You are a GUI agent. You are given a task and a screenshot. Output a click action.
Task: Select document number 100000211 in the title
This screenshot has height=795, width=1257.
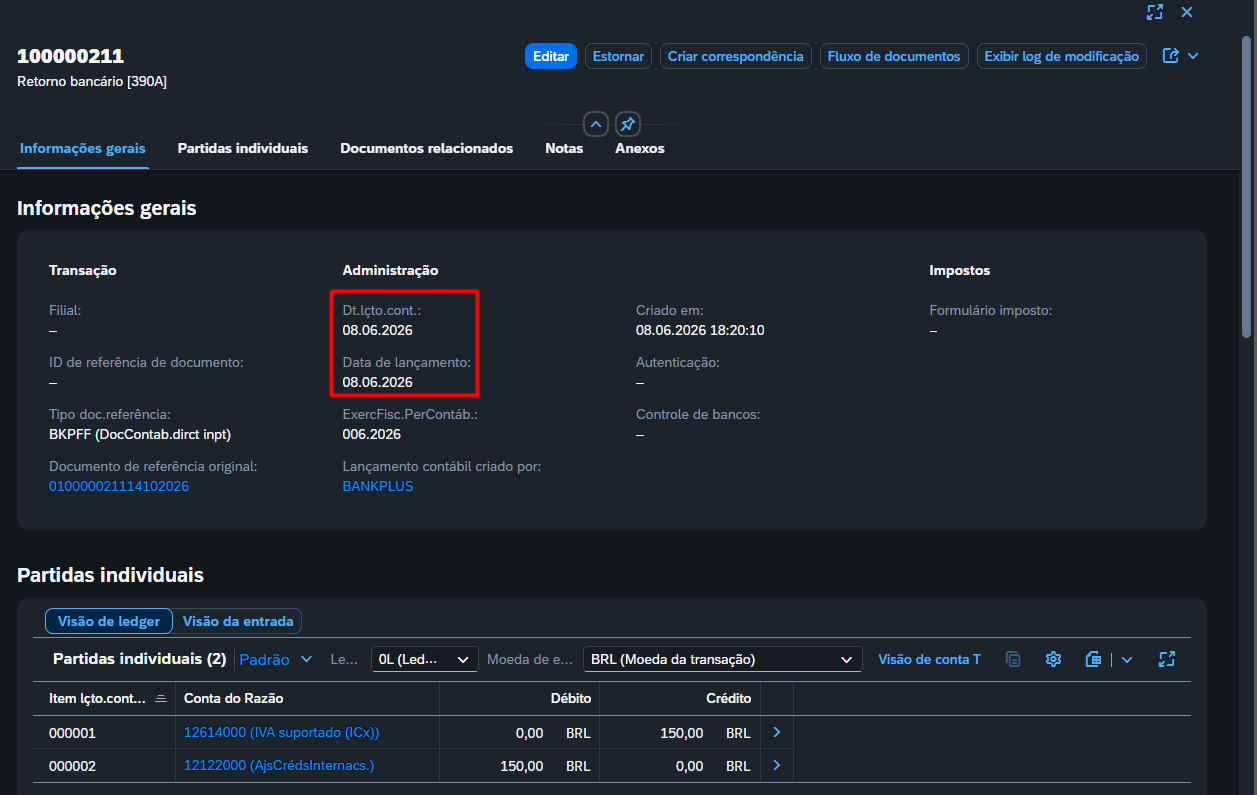[x=71, y=56]
